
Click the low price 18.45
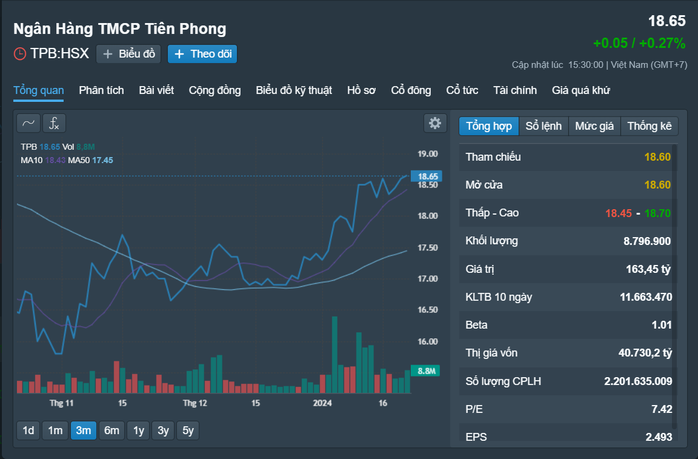[x=618, y=213]
